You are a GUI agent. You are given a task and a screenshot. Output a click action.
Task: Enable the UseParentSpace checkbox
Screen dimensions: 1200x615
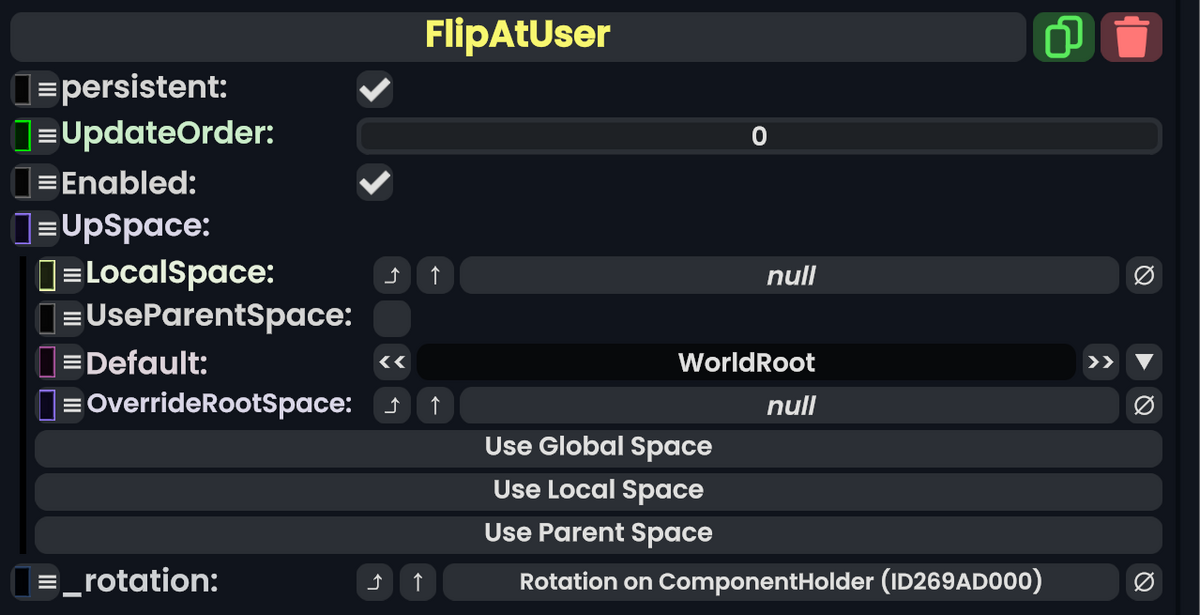pyautogui.click(x=391, y=318)
